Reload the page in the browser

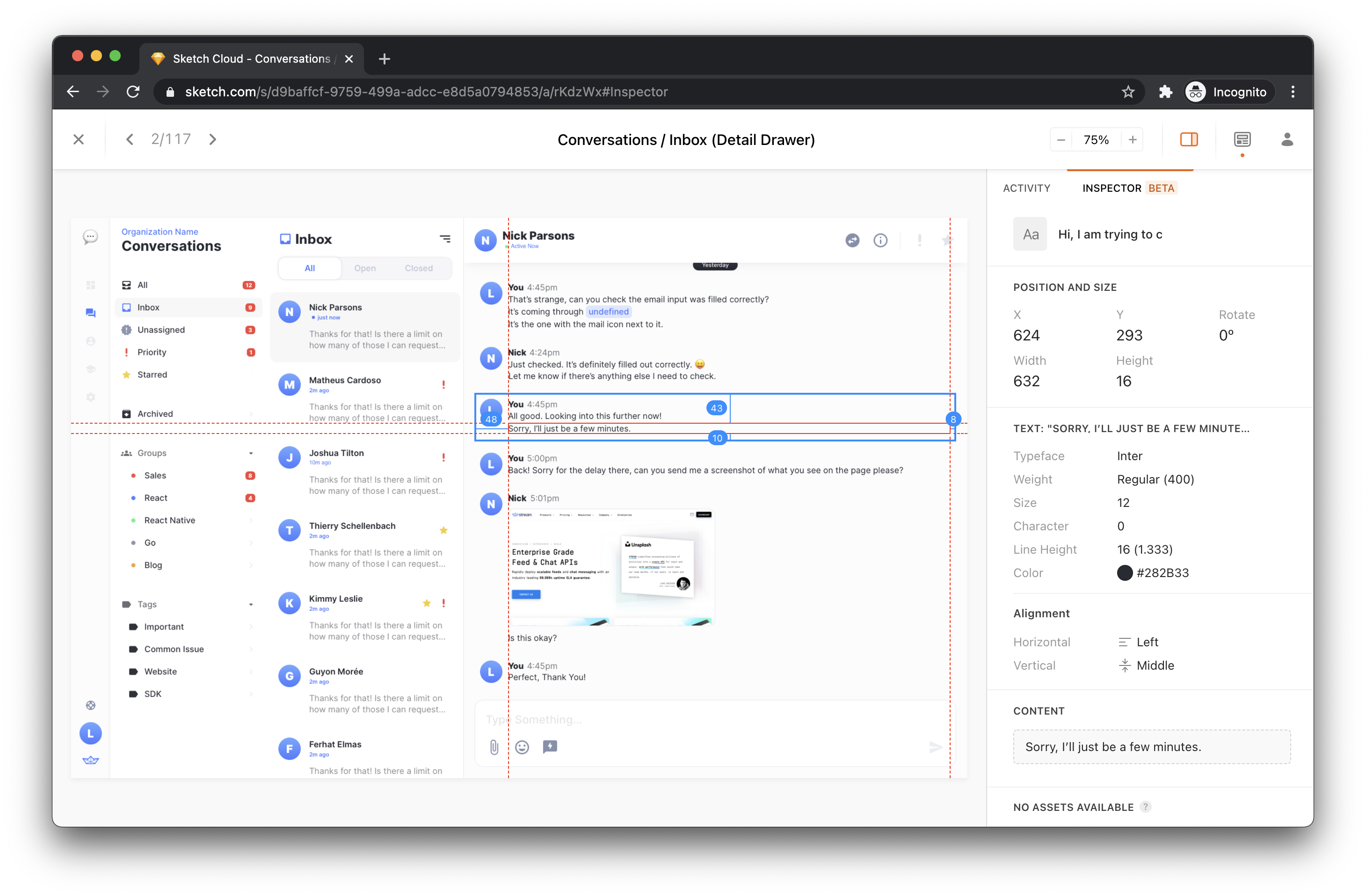click(133, 92)
